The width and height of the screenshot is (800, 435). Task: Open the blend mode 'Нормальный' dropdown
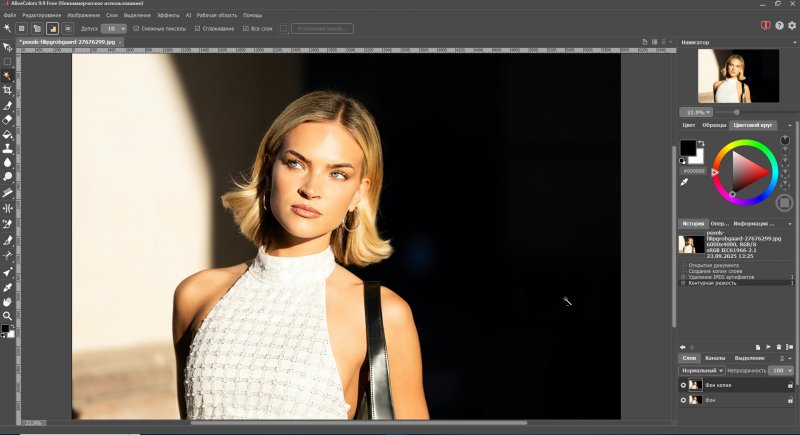coord(702,371)
